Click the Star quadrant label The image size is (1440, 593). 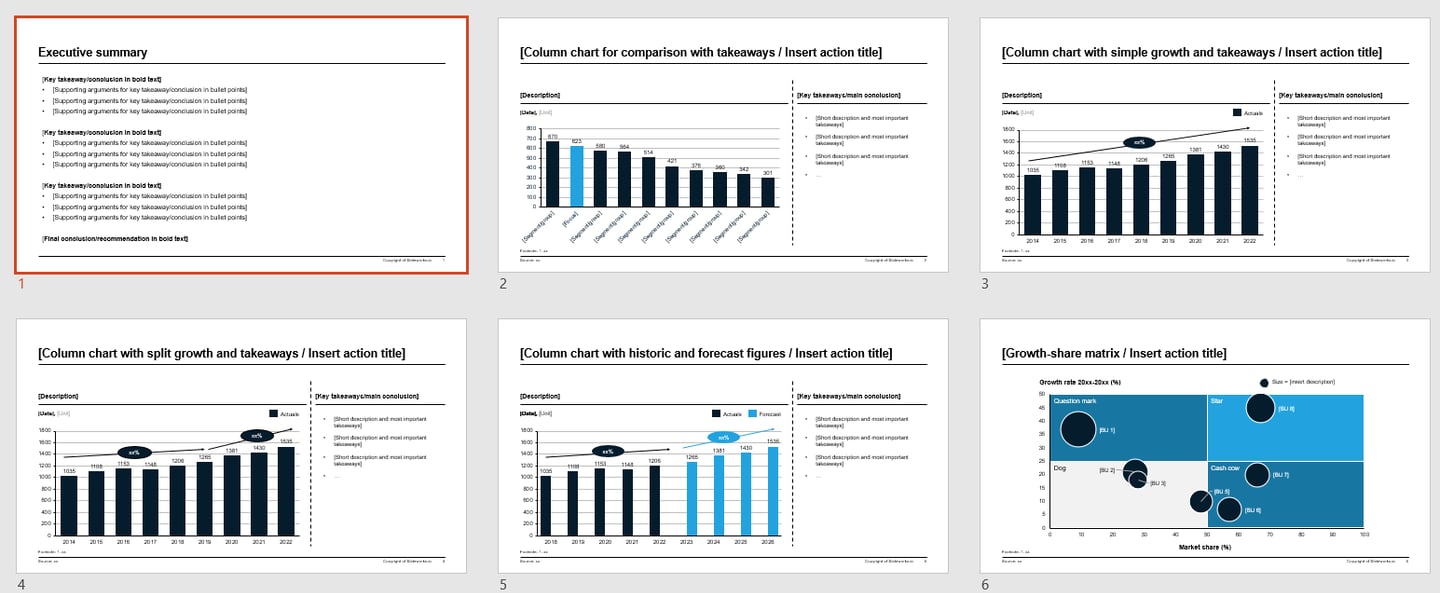point(1217,401)
